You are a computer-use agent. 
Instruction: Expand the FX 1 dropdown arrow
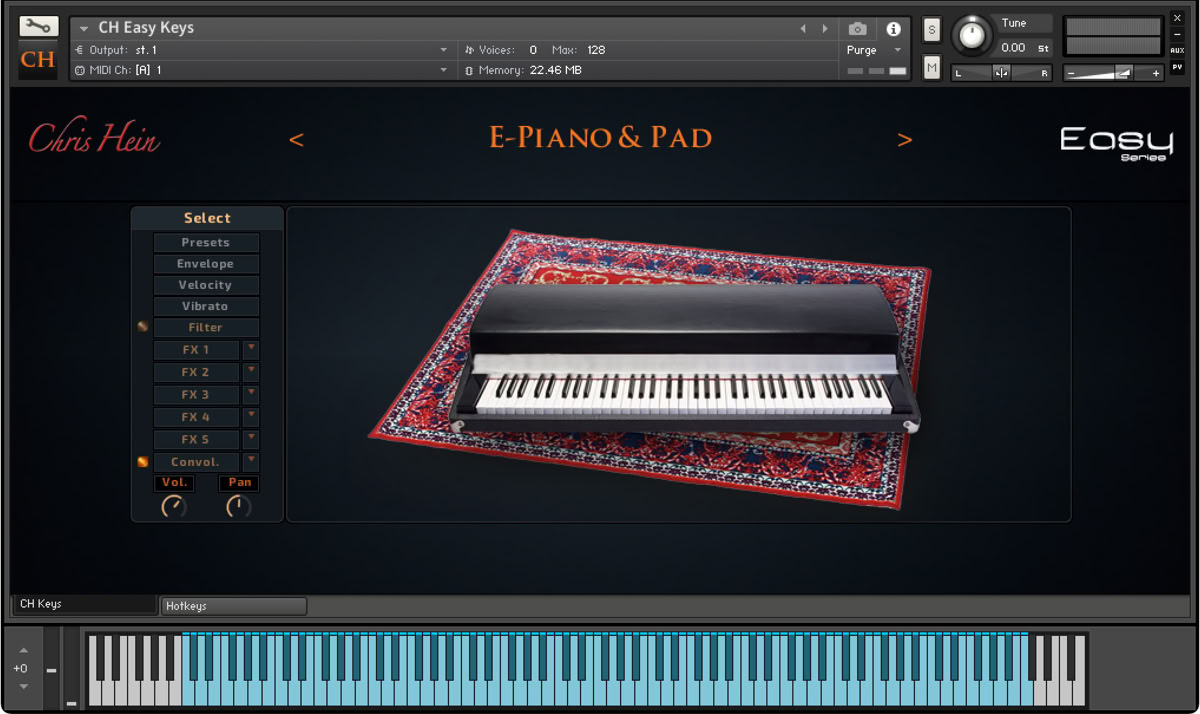click(251, 349)
